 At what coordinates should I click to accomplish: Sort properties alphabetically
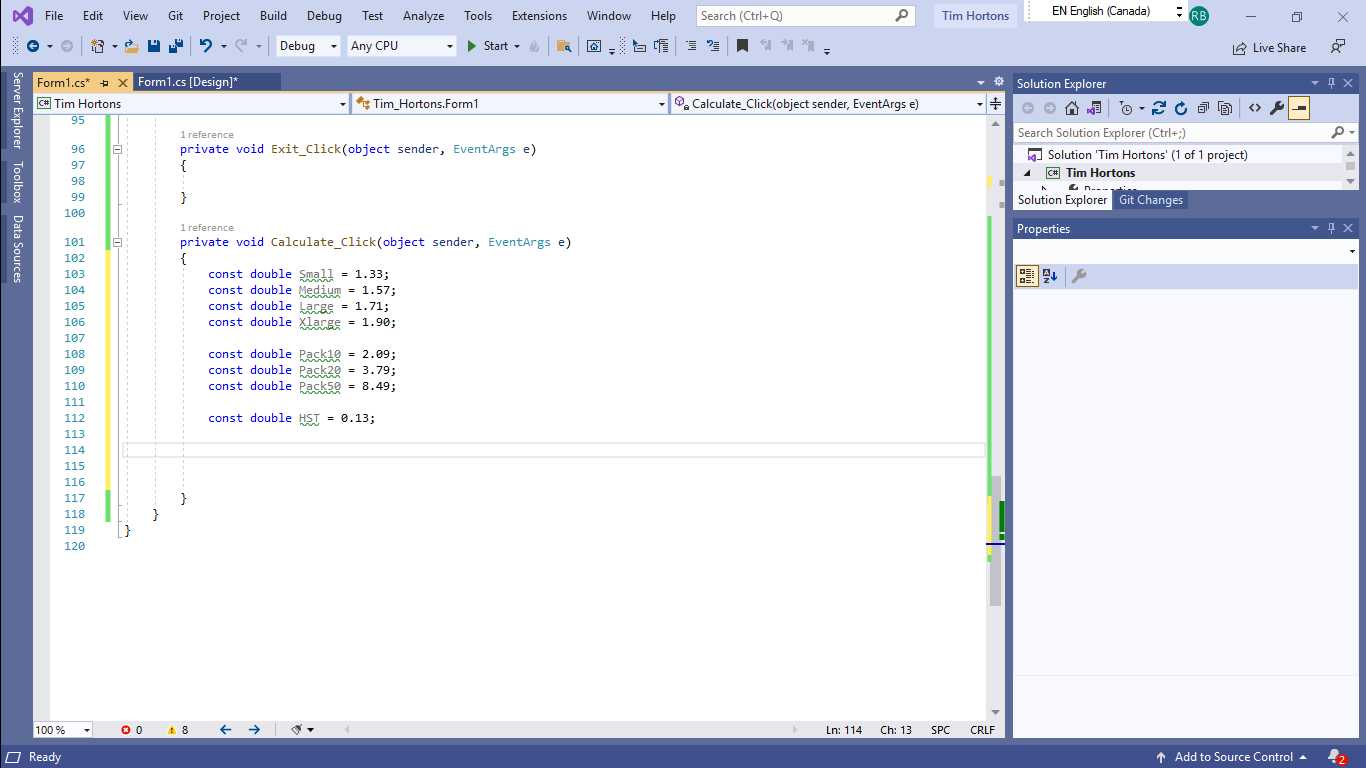(1049, 276)
